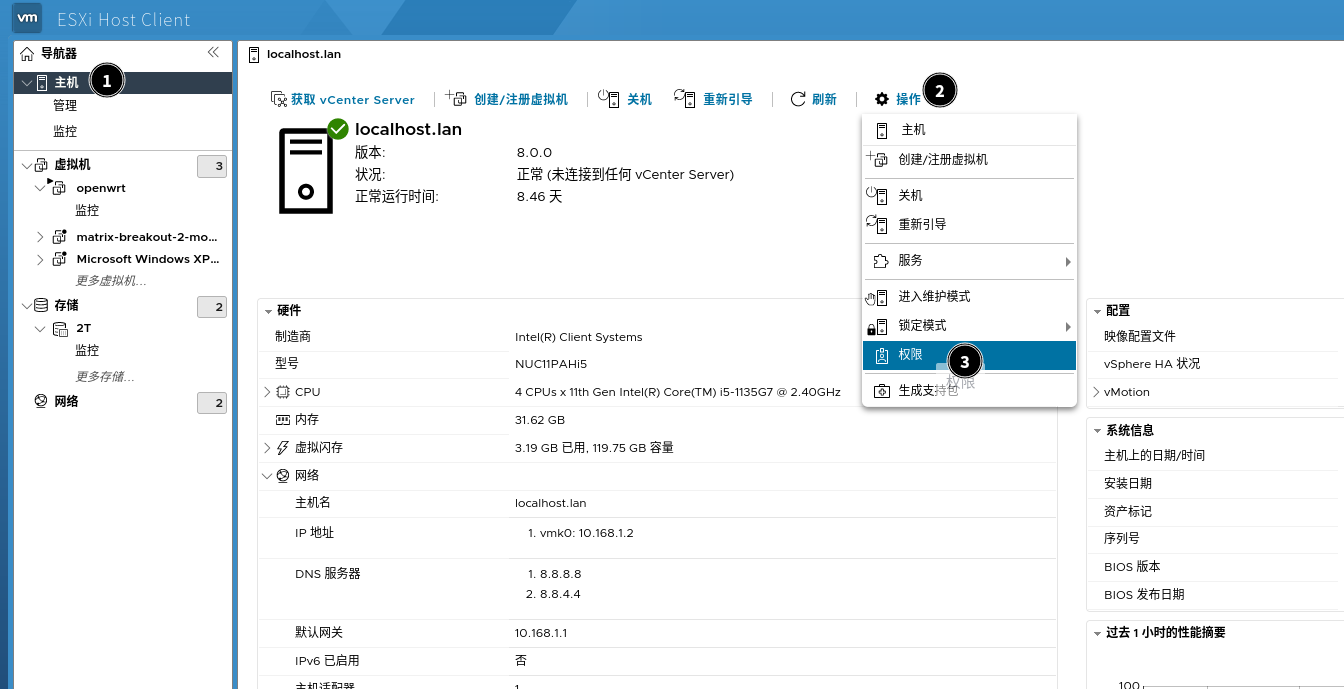Click the CPU chip icon in Hardware
Image resolution: width=1344 pixels, height=689 pixels.
pos(283,392)
